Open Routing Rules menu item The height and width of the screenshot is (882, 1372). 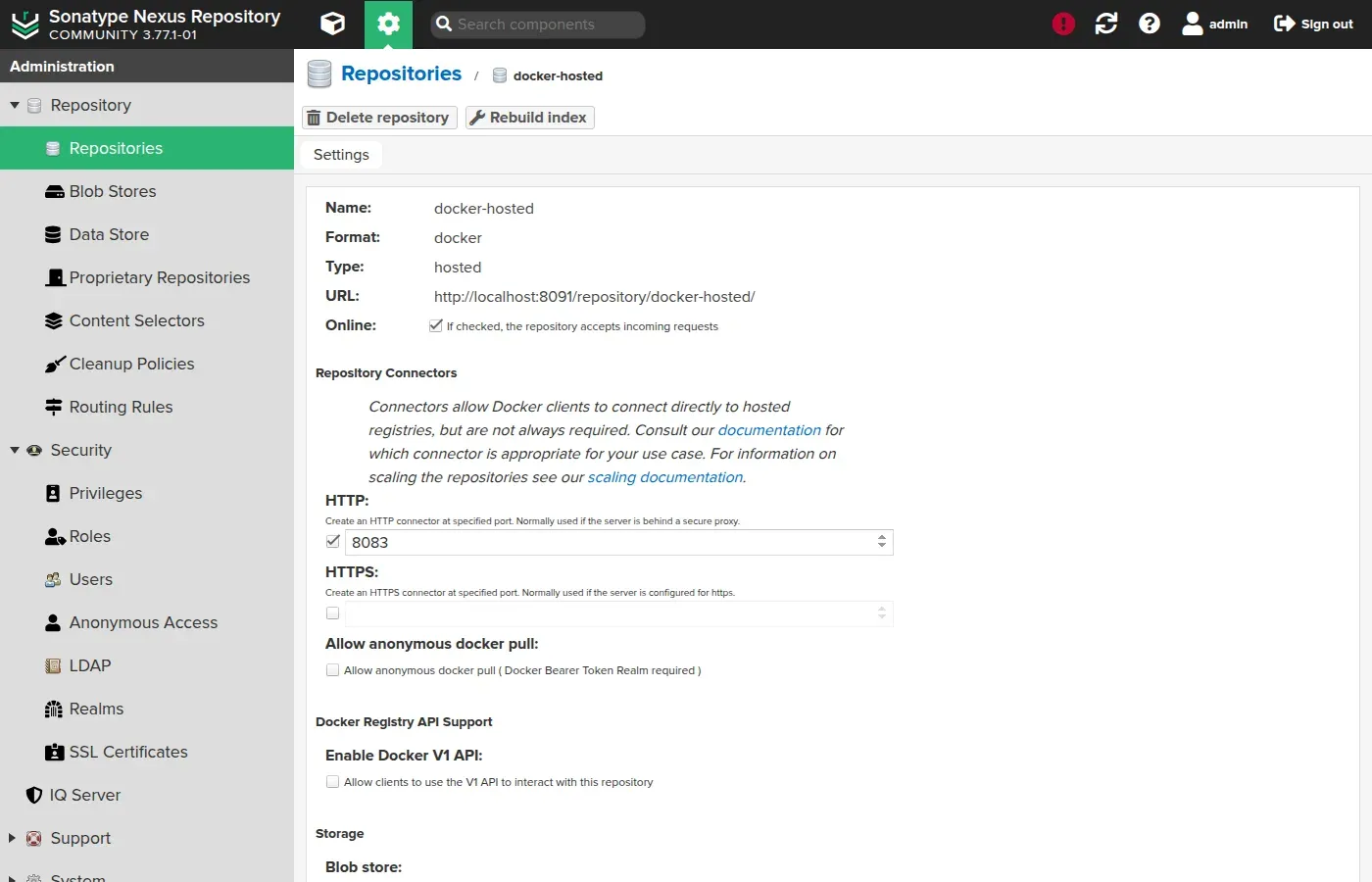[147, 407]
